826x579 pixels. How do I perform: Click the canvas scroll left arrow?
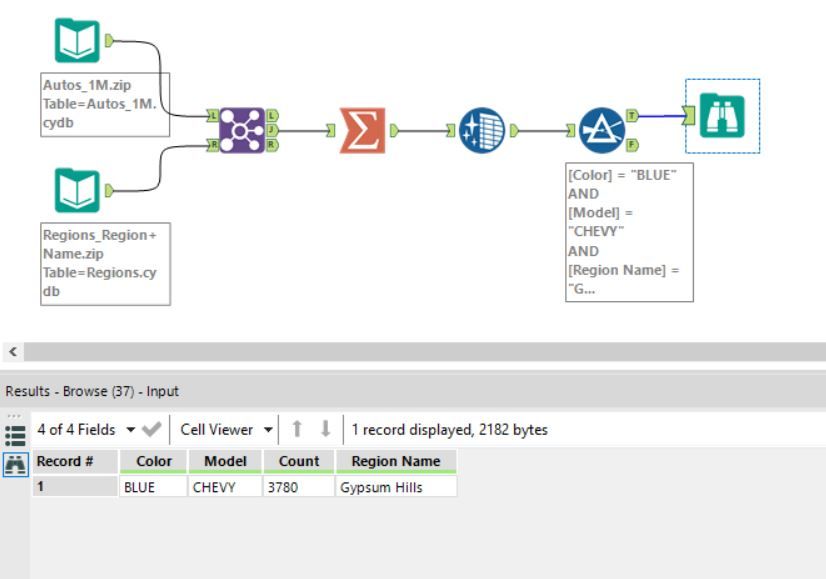tap(13, 351)
